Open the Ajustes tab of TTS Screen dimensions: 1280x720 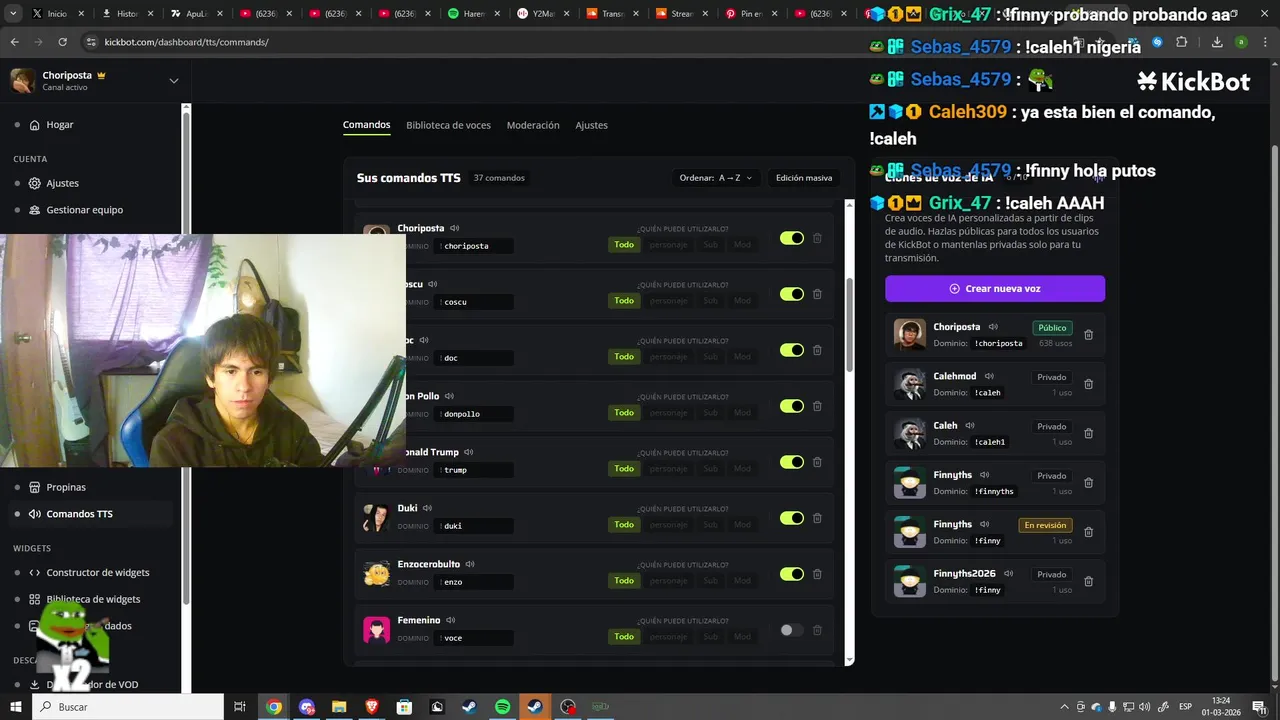(x=591, y=125)
